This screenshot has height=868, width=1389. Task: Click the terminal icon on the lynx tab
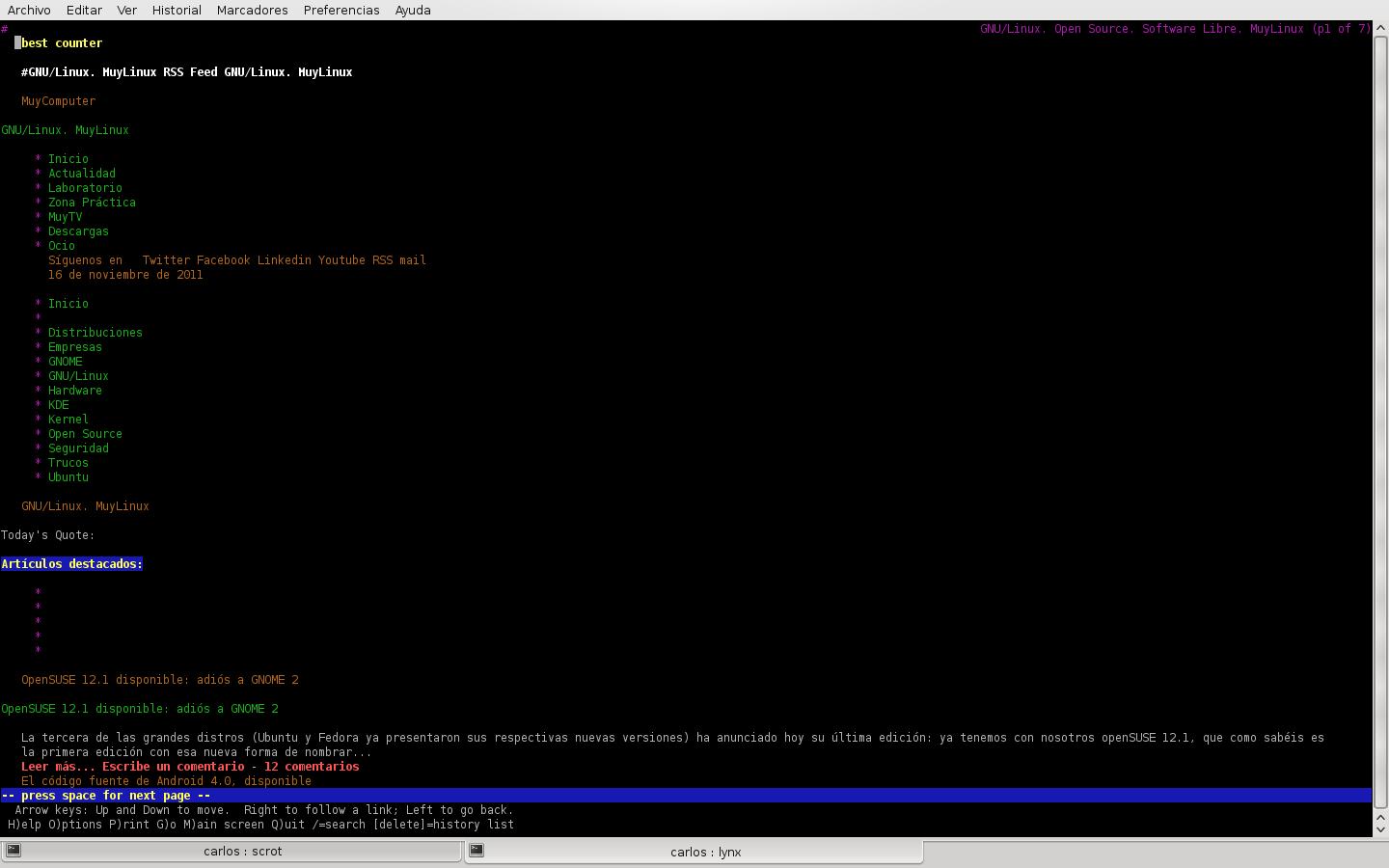(x=477, y=851)
